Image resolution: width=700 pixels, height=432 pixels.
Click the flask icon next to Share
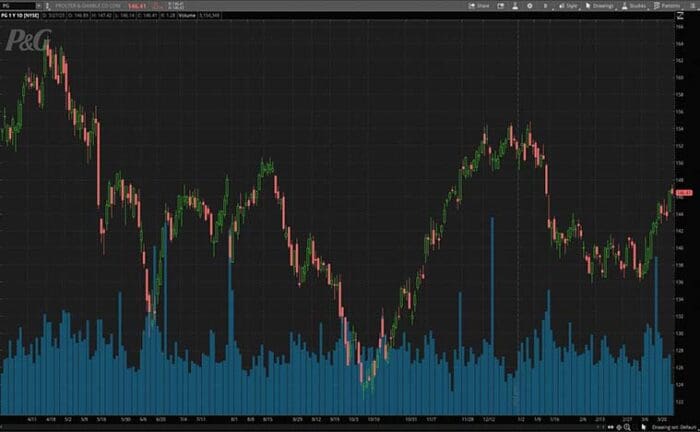(x=515, y=6)
